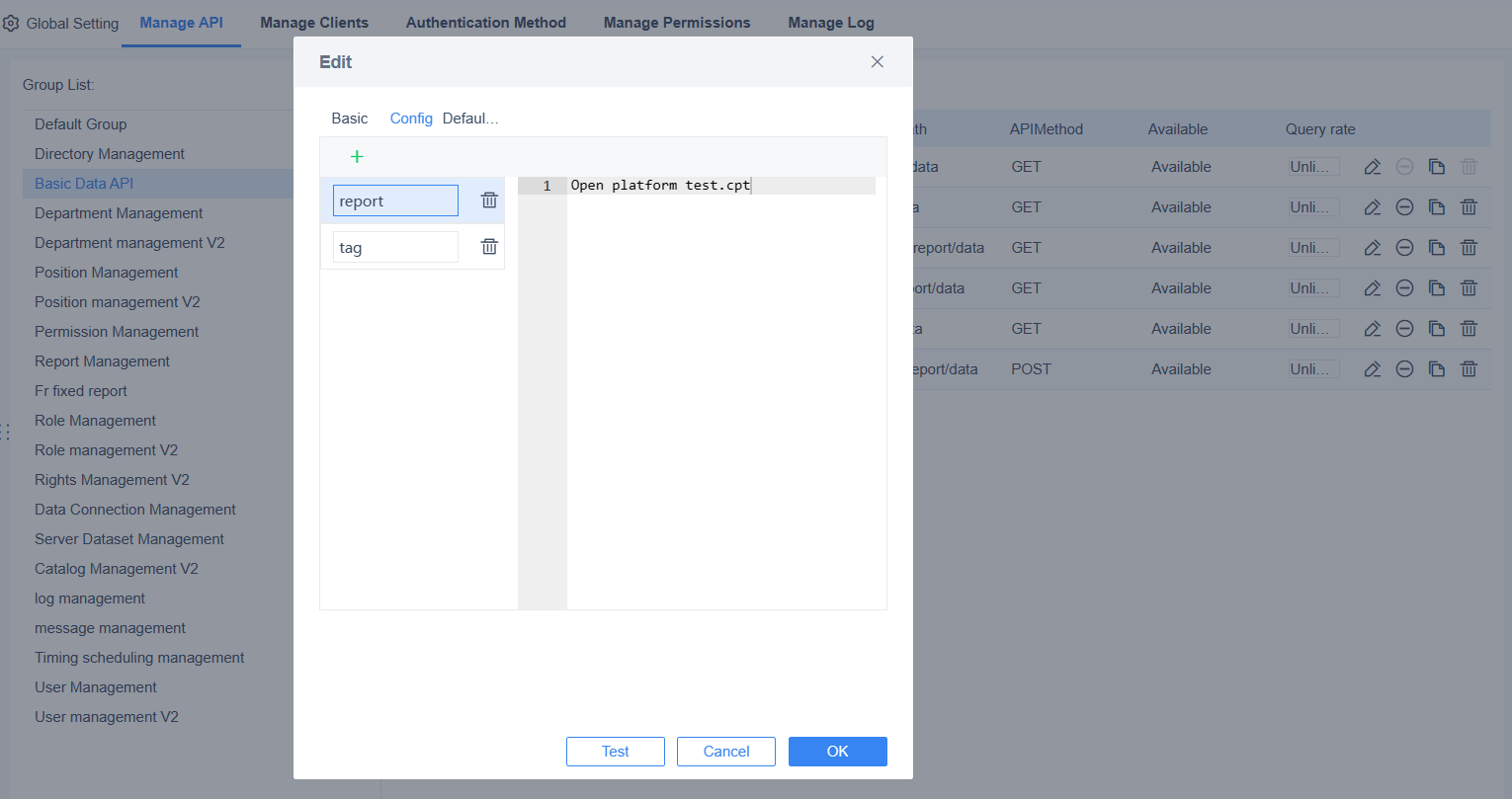Delete the POST API row with its trash icon
The width and height of the screenshot is (1512, 799).
coord(1469,368)
